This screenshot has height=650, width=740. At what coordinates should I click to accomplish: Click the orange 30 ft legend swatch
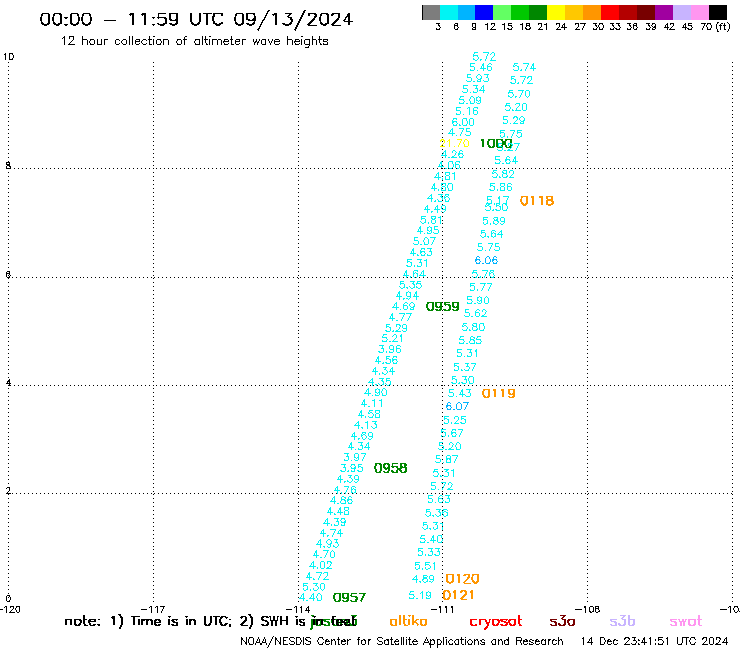coord(592,12)
